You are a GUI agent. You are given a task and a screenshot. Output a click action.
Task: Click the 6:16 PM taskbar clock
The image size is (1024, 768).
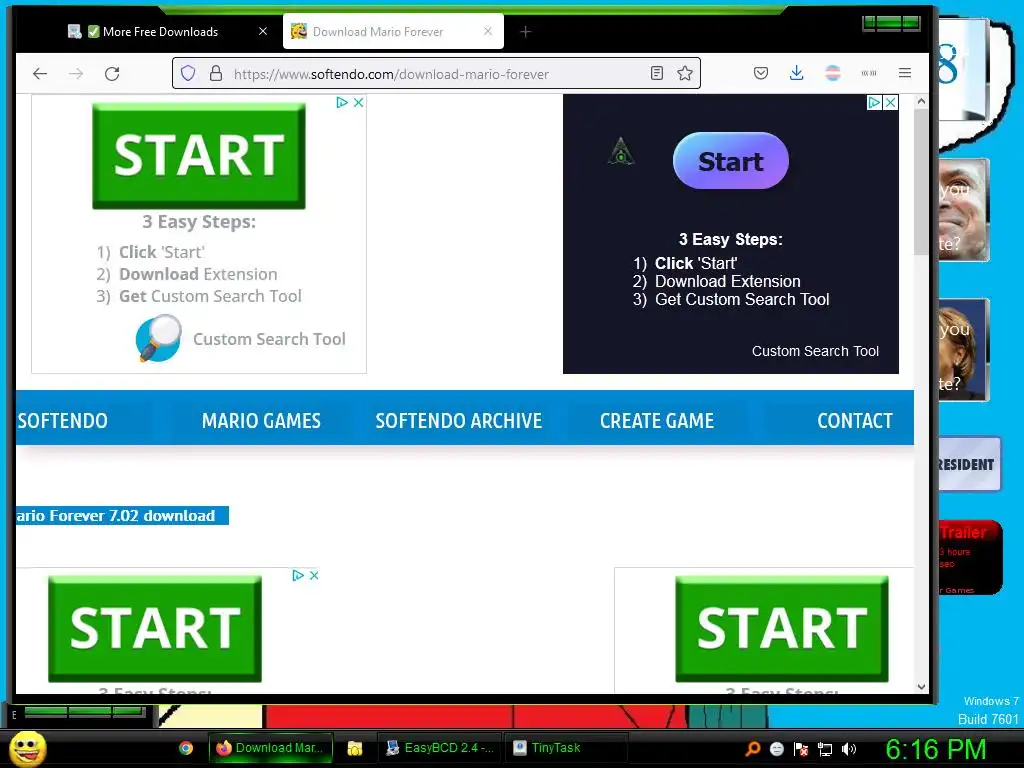(935, 749)
